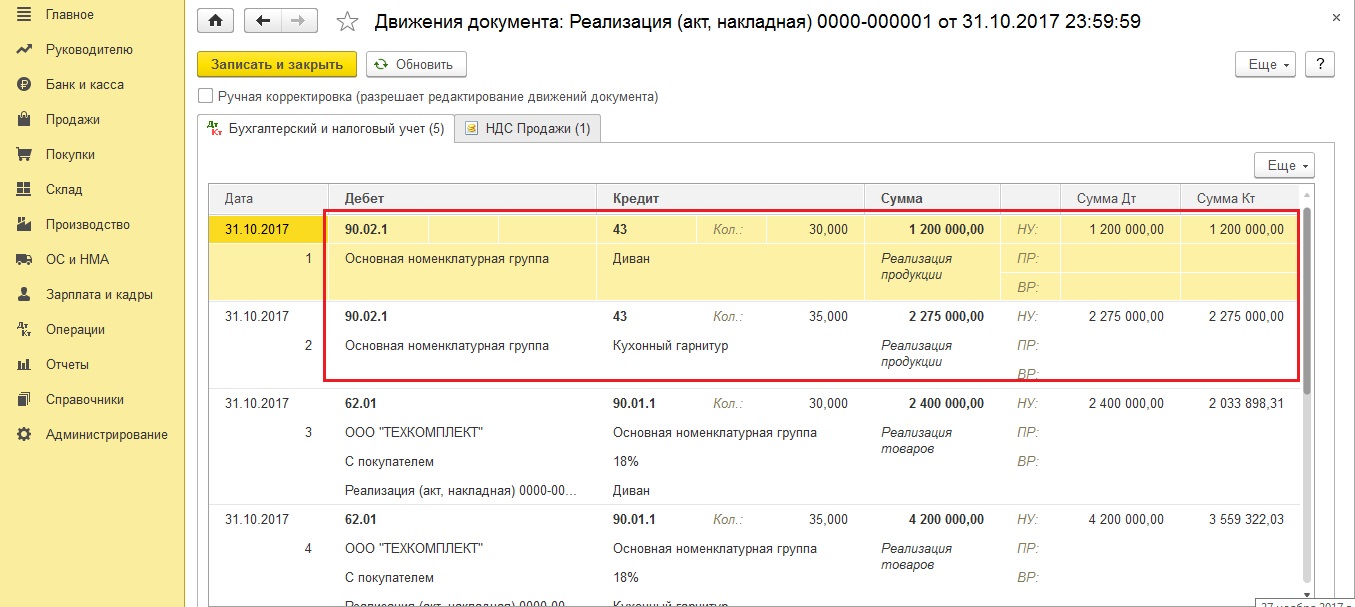Click the Отчеты bar chart icon

click(24, 364)
